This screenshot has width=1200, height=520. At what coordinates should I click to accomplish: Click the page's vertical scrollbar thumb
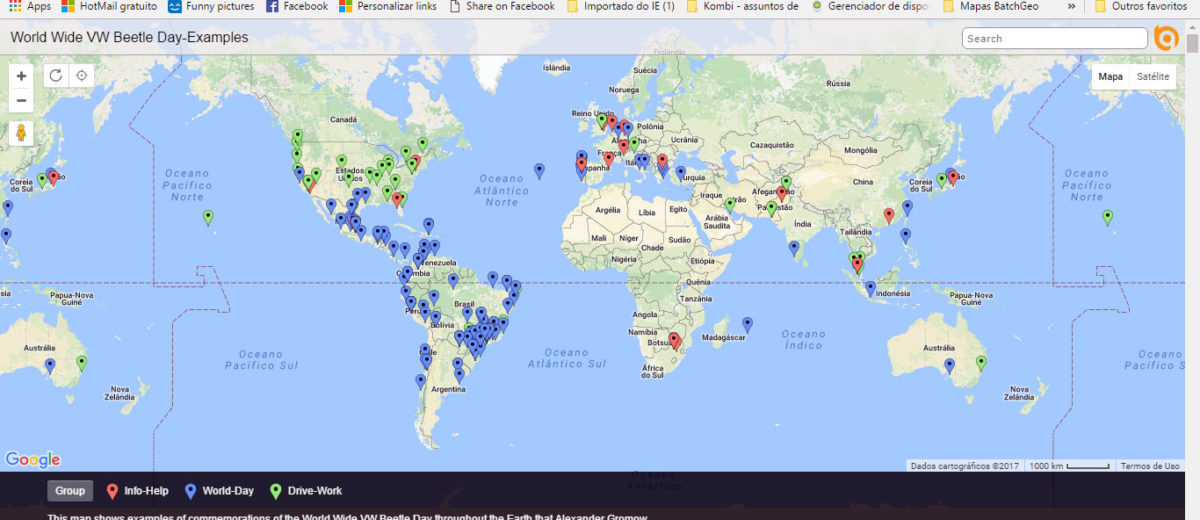[x=1192, y=45]
